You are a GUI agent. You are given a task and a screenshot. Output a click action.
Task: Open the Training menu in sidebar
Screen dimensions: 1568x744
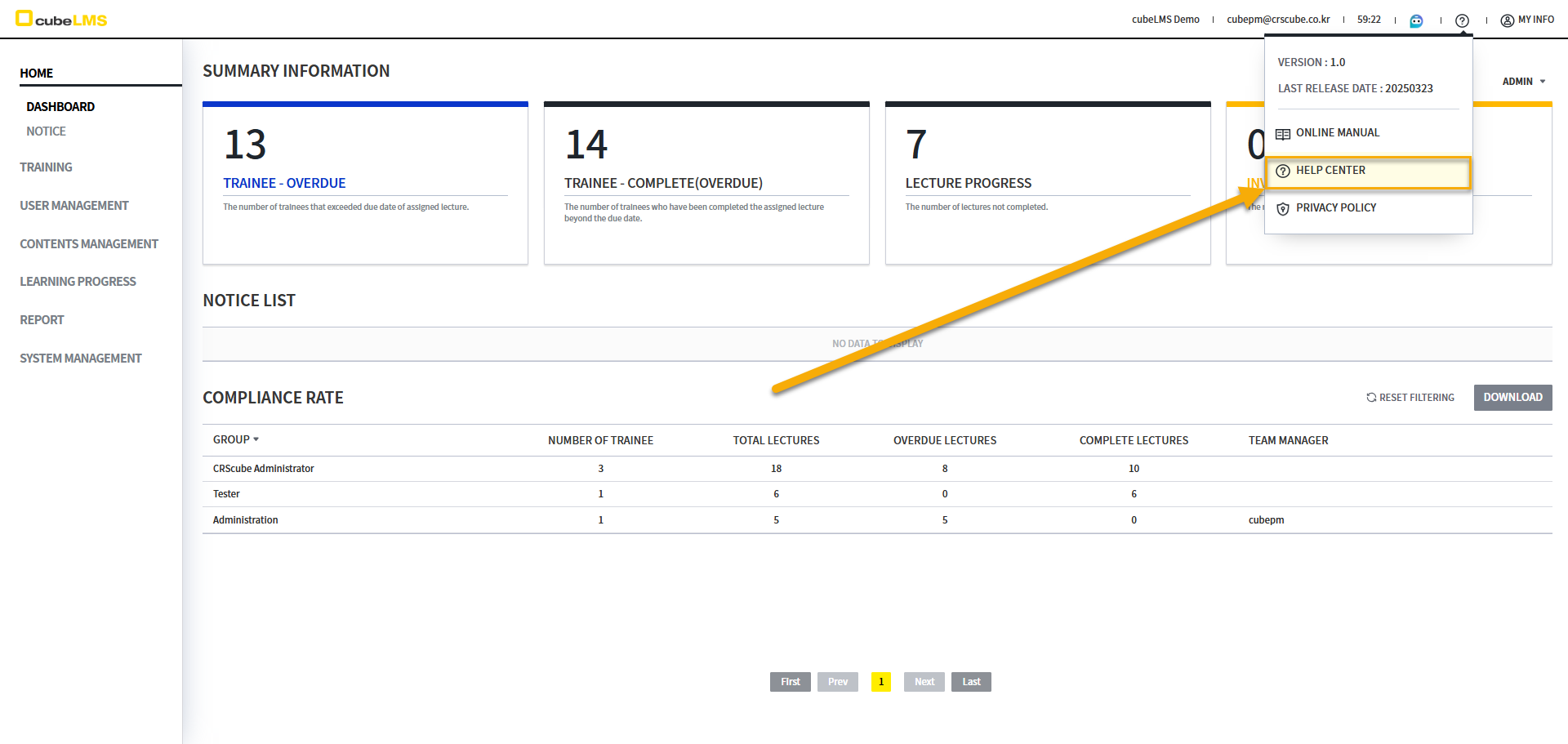(x=46, y=167)
